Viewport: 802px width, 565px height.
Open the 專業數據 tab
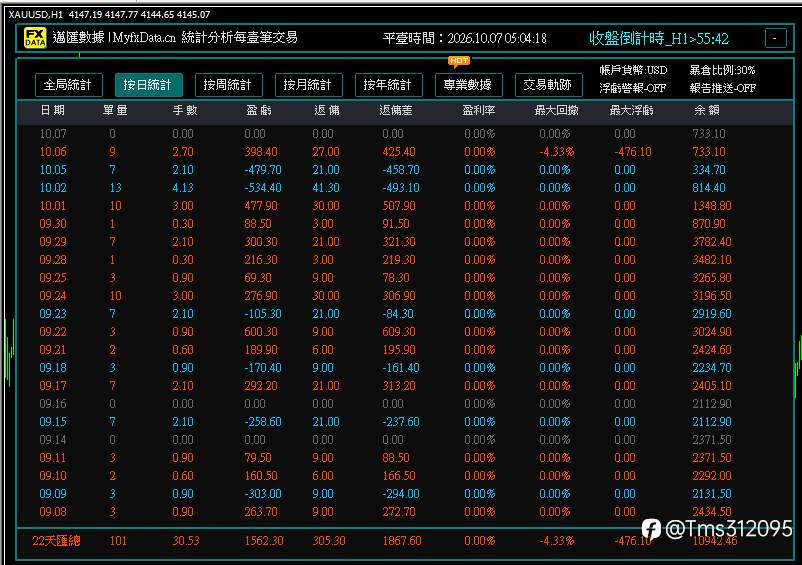pyautogui.click(x=469, y=85)
